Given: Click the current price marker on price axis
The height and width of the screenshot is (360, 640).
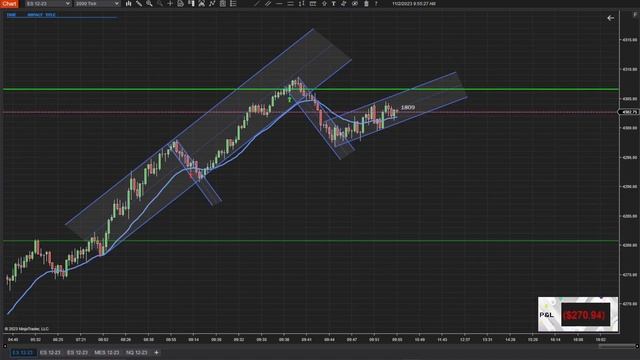Looking at the screenshot, I should (629, 112).
